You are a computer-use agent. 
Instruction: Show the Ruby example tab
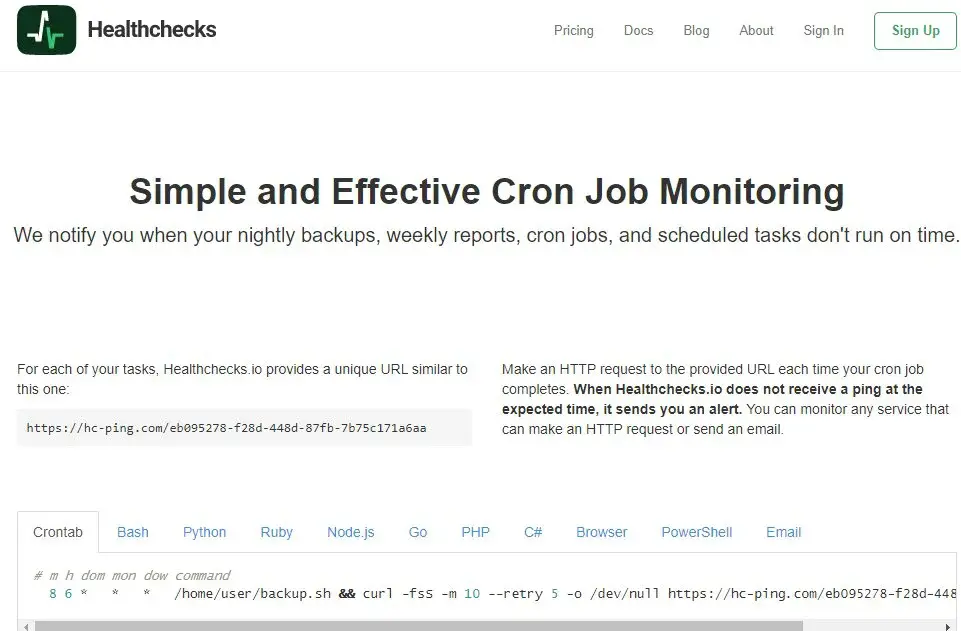(x=276, y=532)
